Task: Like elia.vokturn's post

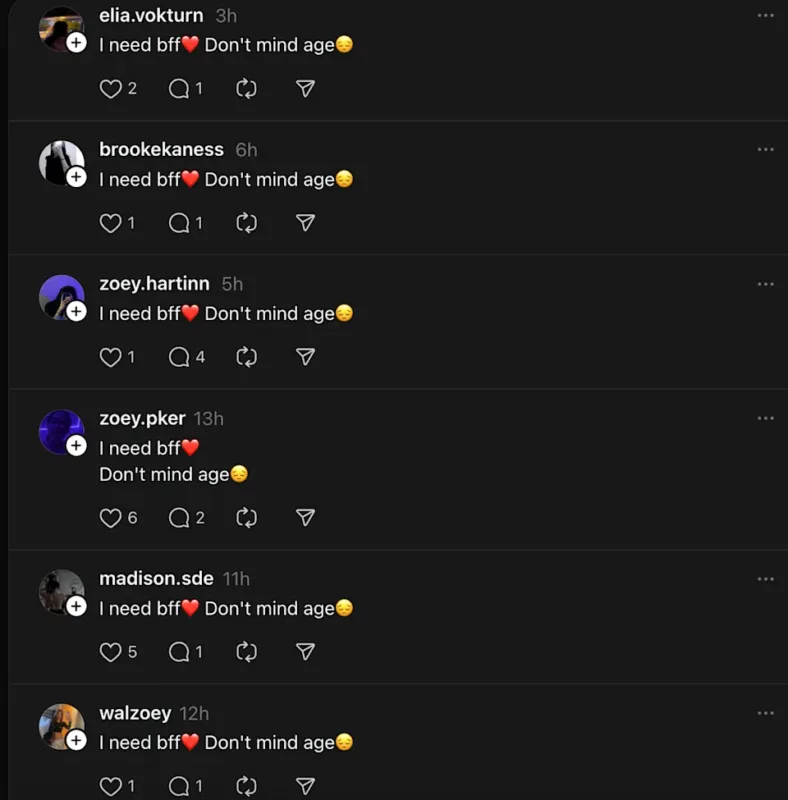Action: pyautogui.click(x=110, y=88)
